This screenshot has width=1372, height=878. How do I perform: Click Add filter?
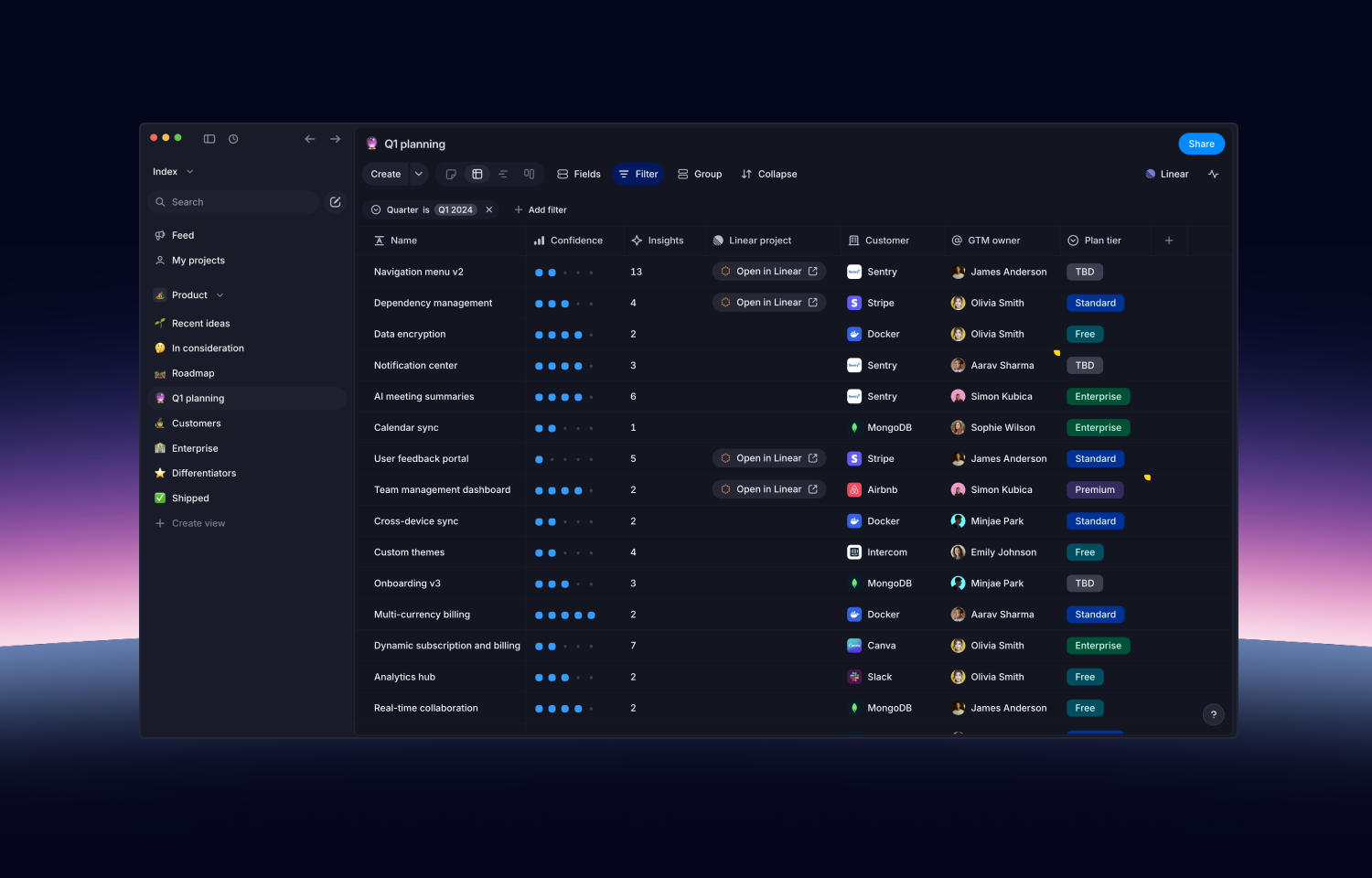point(541,209)
